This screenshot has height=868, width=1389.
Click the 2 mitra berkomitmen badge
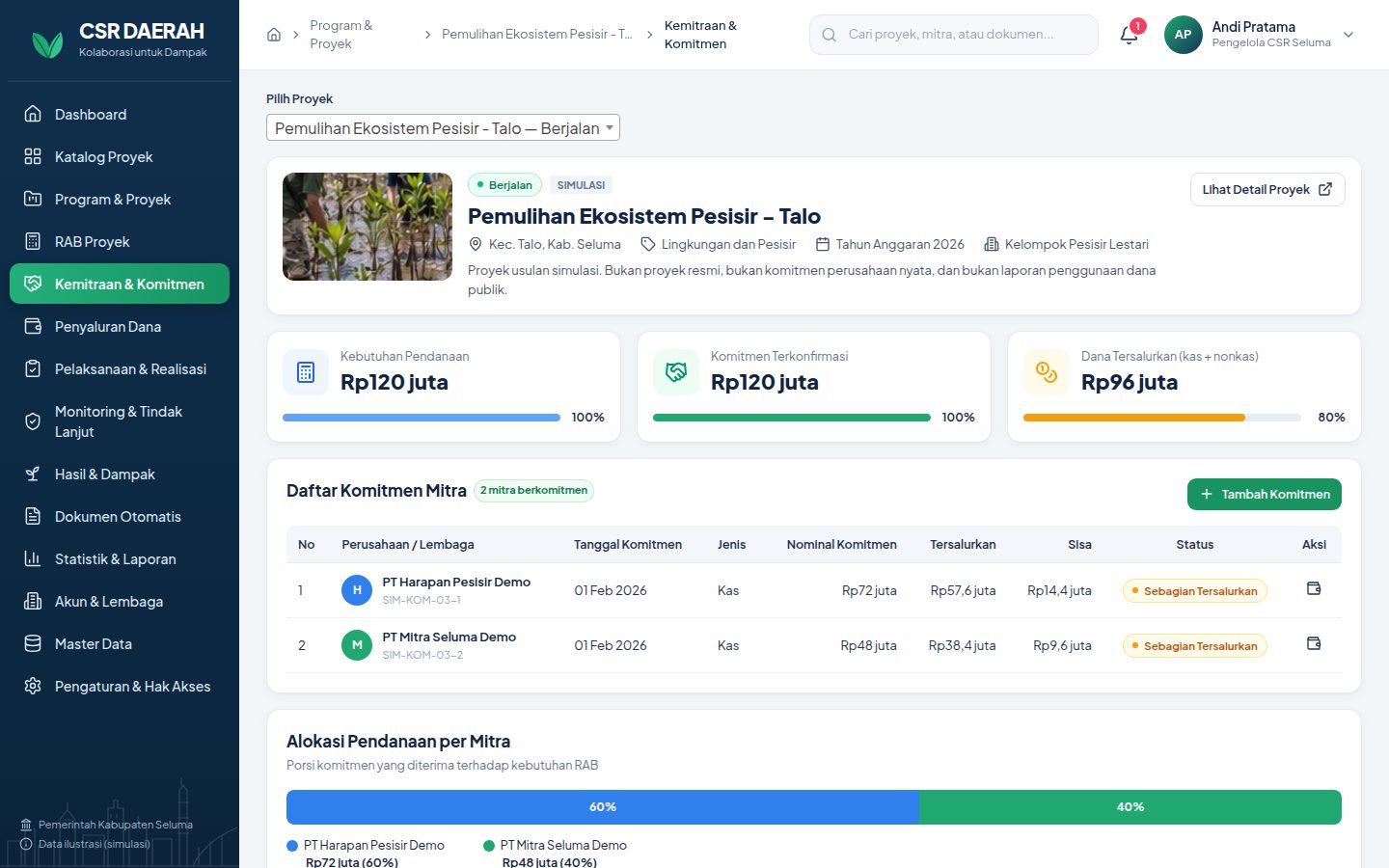533,490
